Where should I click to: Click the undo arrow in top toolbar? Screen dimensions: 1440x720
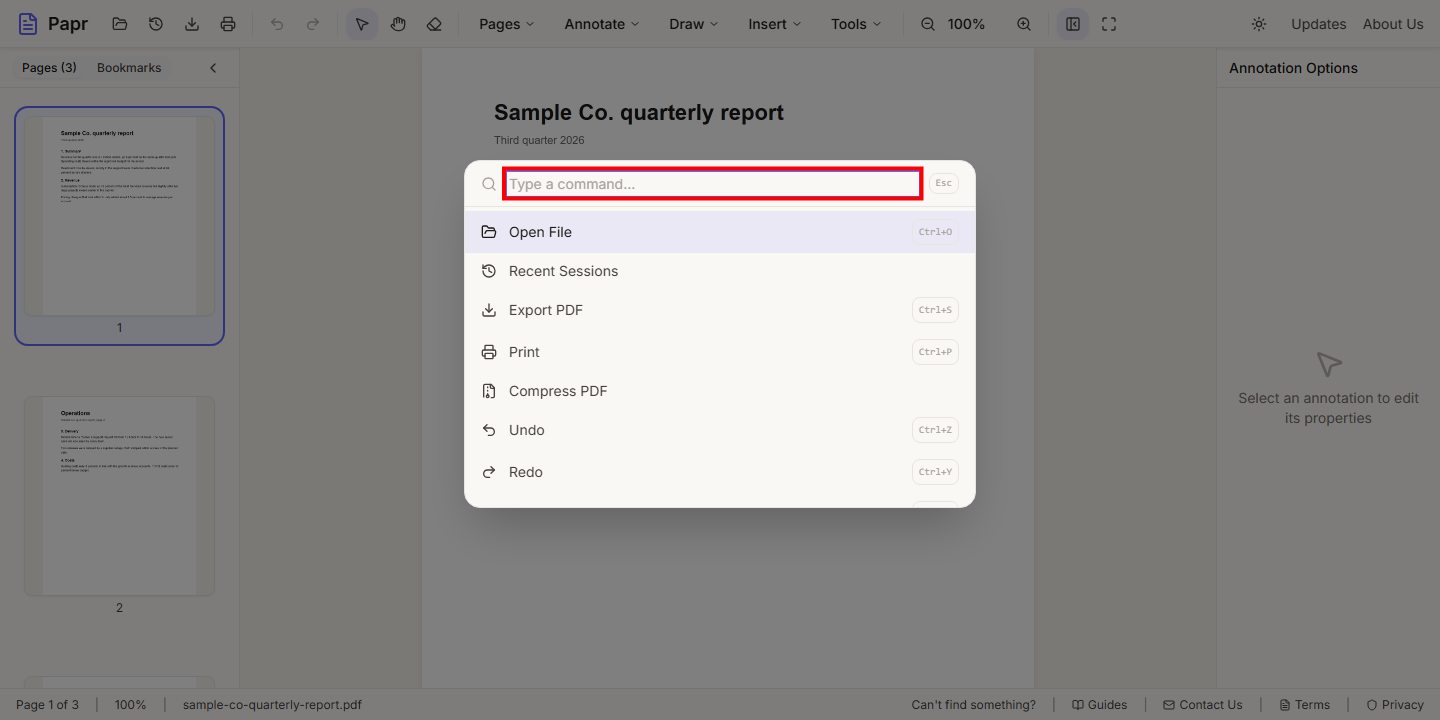277,24
